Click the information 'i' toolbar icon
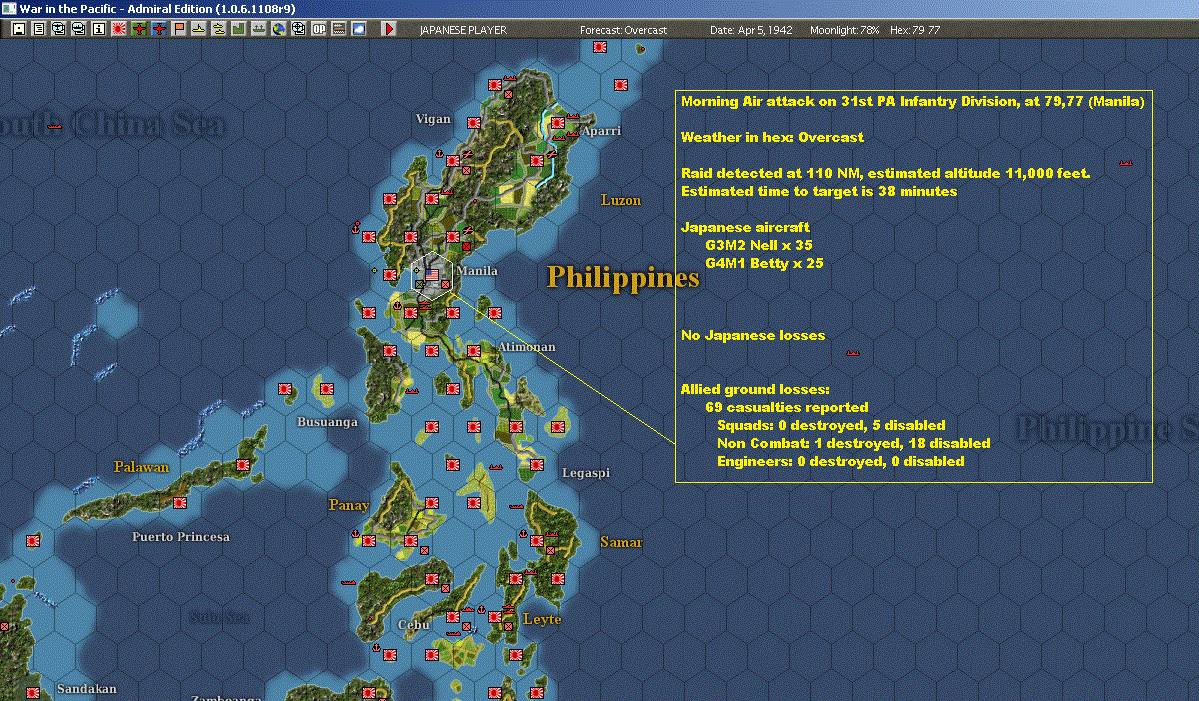Image resolution: width=1199 pixels, height=701 pixels. [99, 29]
